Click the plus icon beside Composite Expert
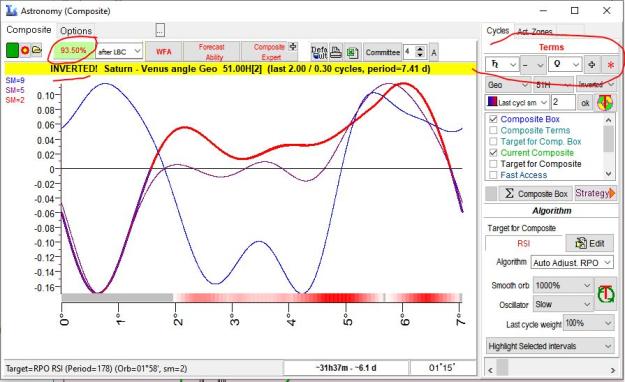 (x=293, y=47)
